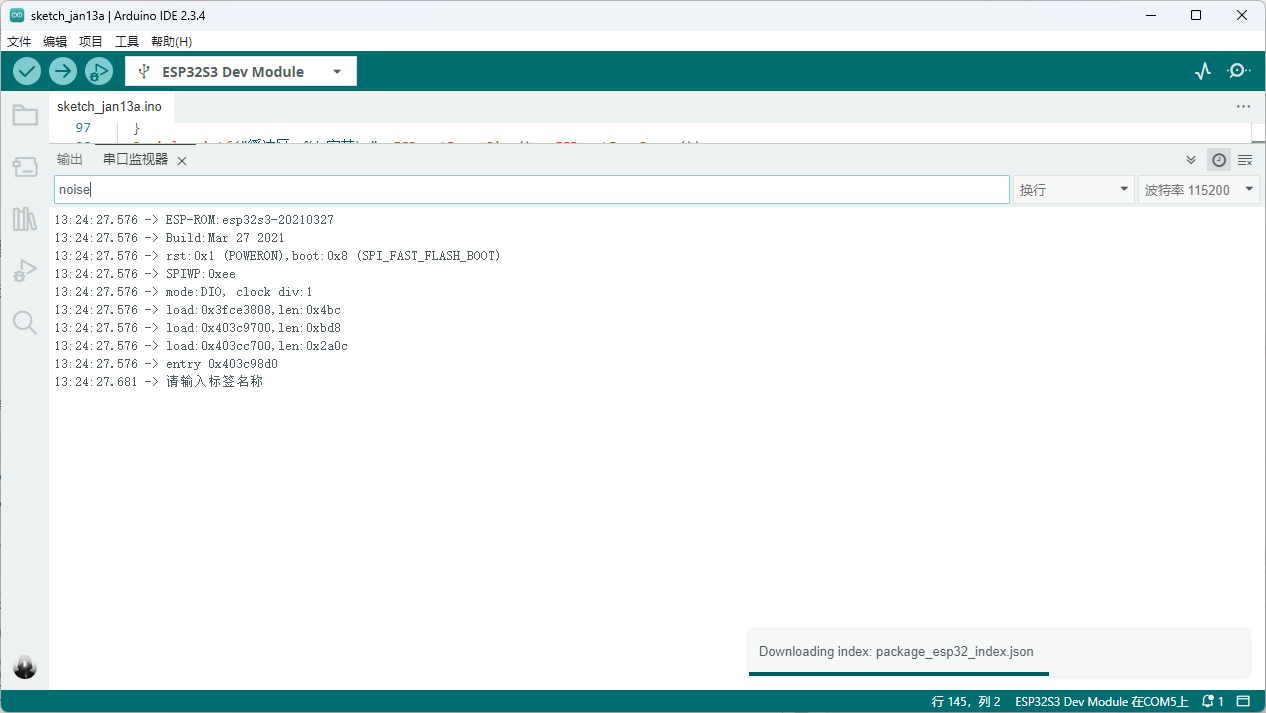Open the ESP32S3 Dev Module board selector

(241, 72)
